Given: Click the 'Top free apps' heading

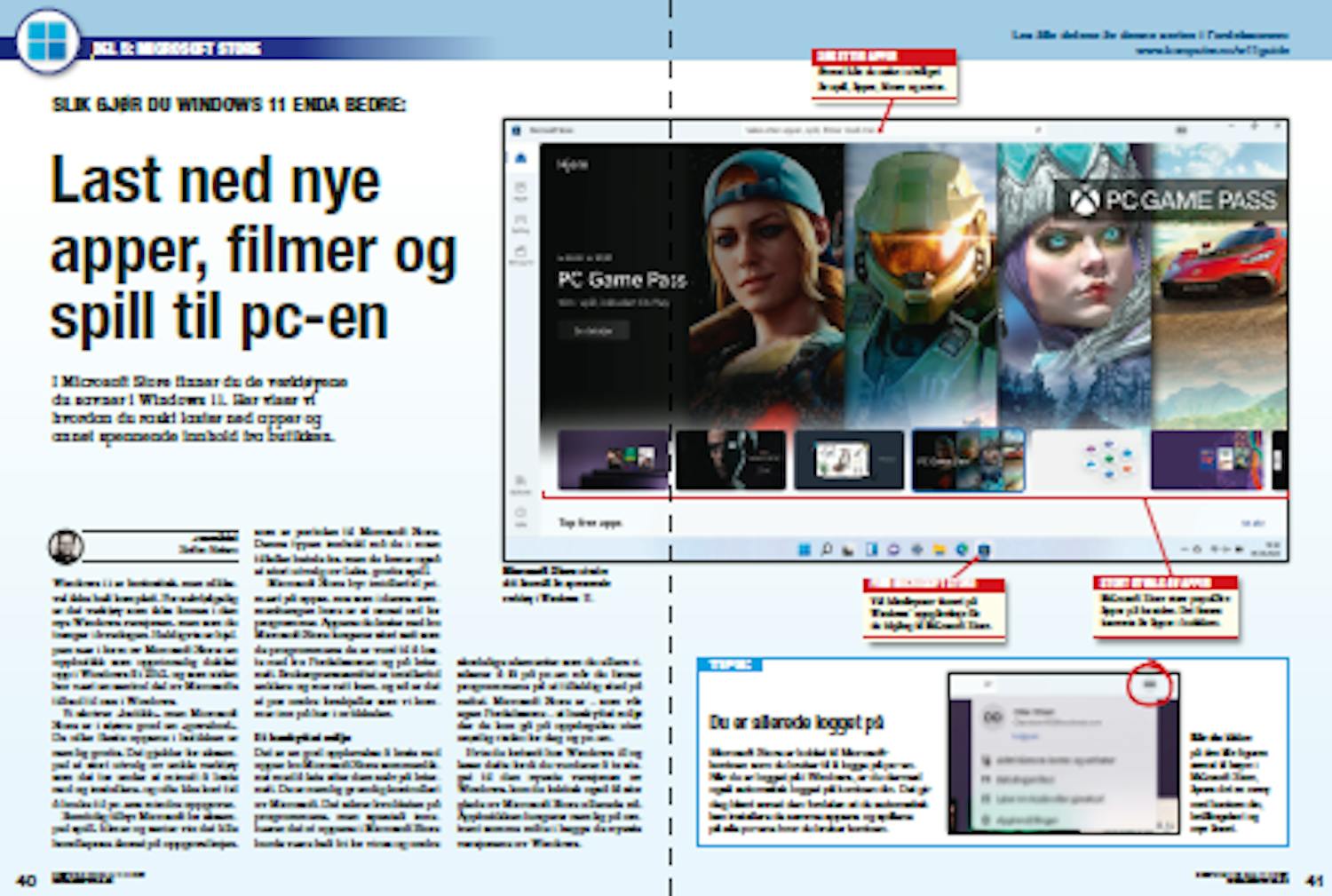Looking at the screenshot, I should pos(590,523).
